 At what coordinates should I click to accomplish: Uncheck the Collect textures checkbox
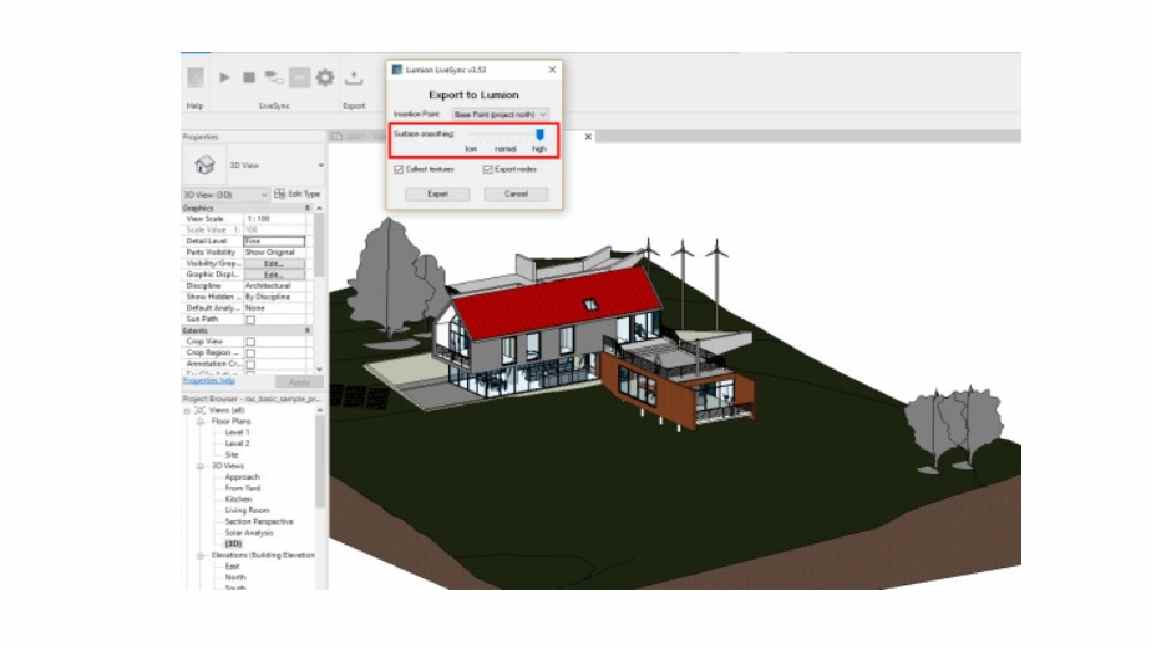(399, 170)
